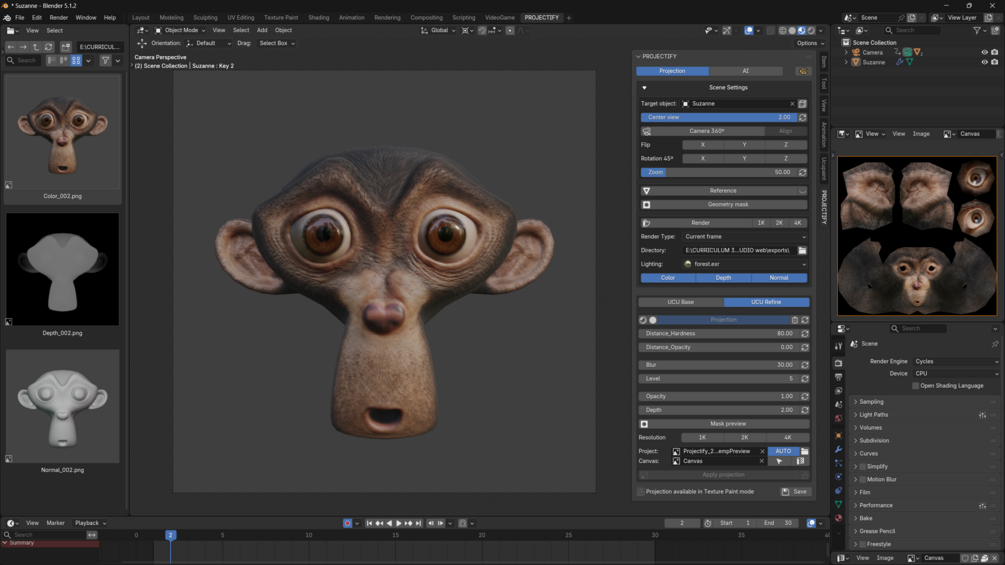
Task: Disable Suzanne in renders via camera icon
Action: coord(994,62)
